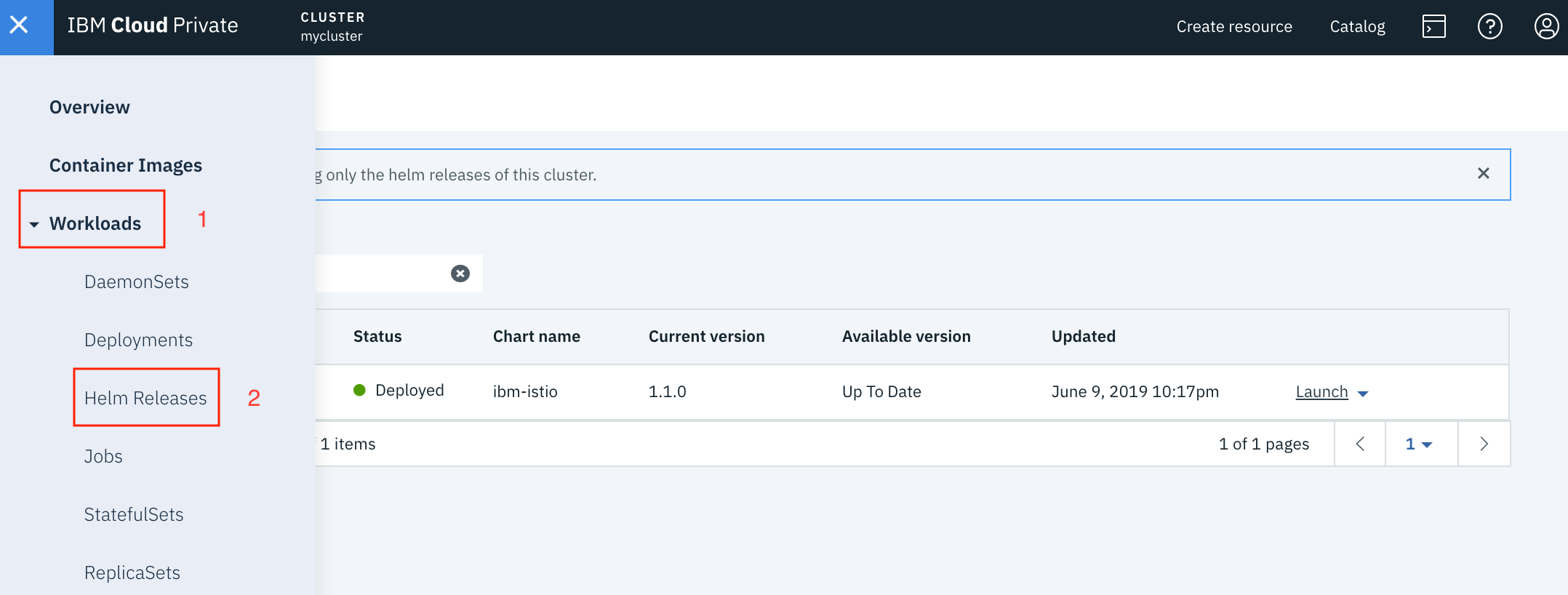Click the IBM Cloud Private logo title
Screen dimensions: 1568x595
pyautogui.click(x=153, y=25)
